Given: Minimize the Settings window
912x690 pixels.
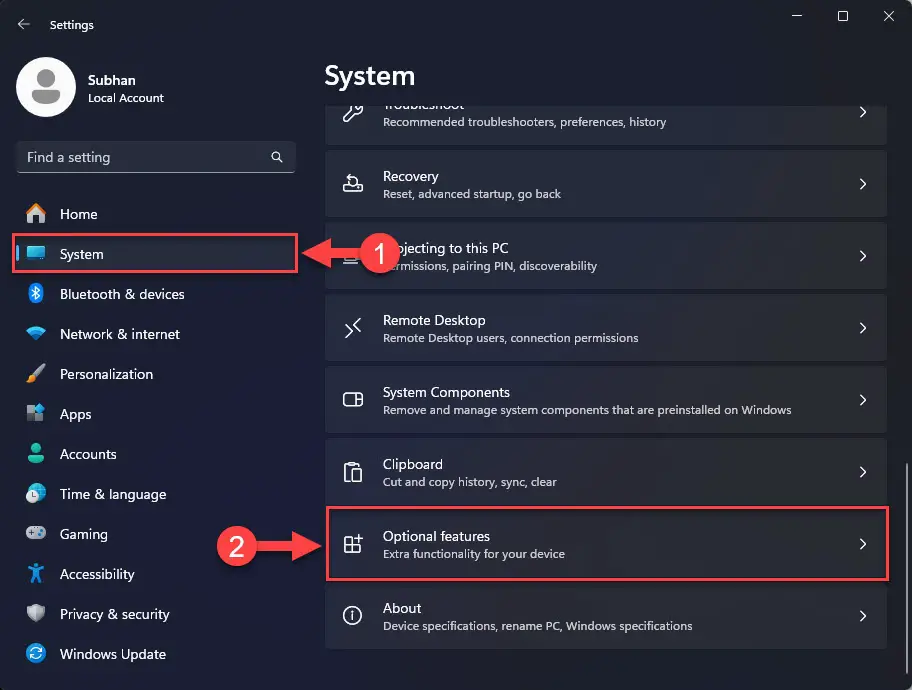Looking at the screenshot, I should (x=797, y=16).
